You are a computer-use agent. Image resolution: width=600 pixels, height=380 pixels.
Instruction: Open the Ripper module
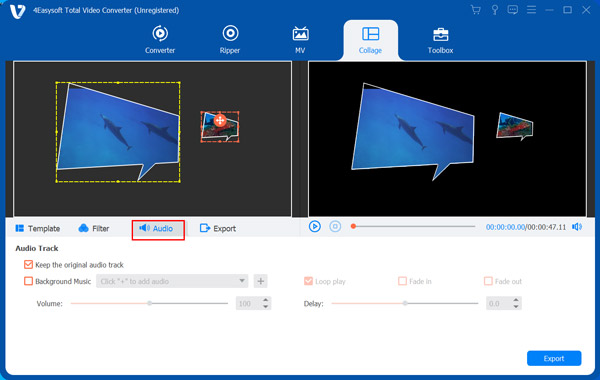click(x=230, y=39)
